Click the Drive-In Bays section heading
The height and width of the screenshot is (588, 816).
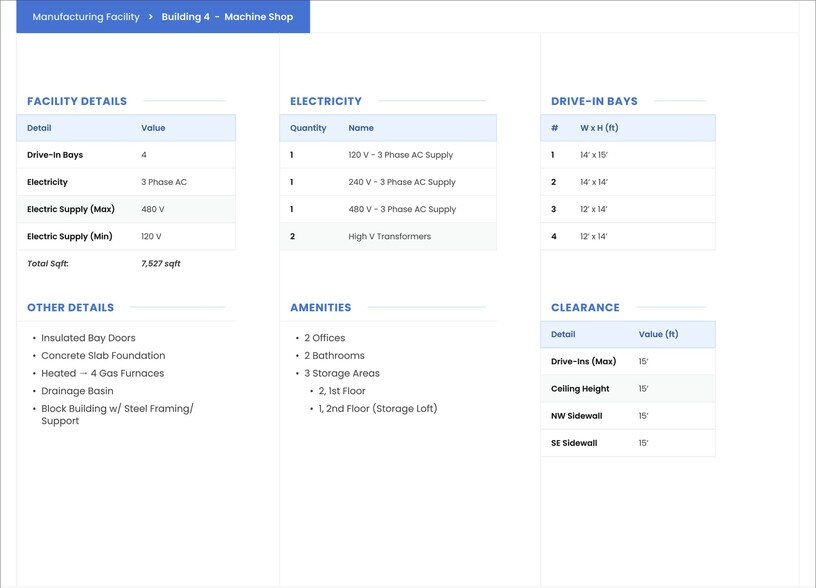[594, 101]
